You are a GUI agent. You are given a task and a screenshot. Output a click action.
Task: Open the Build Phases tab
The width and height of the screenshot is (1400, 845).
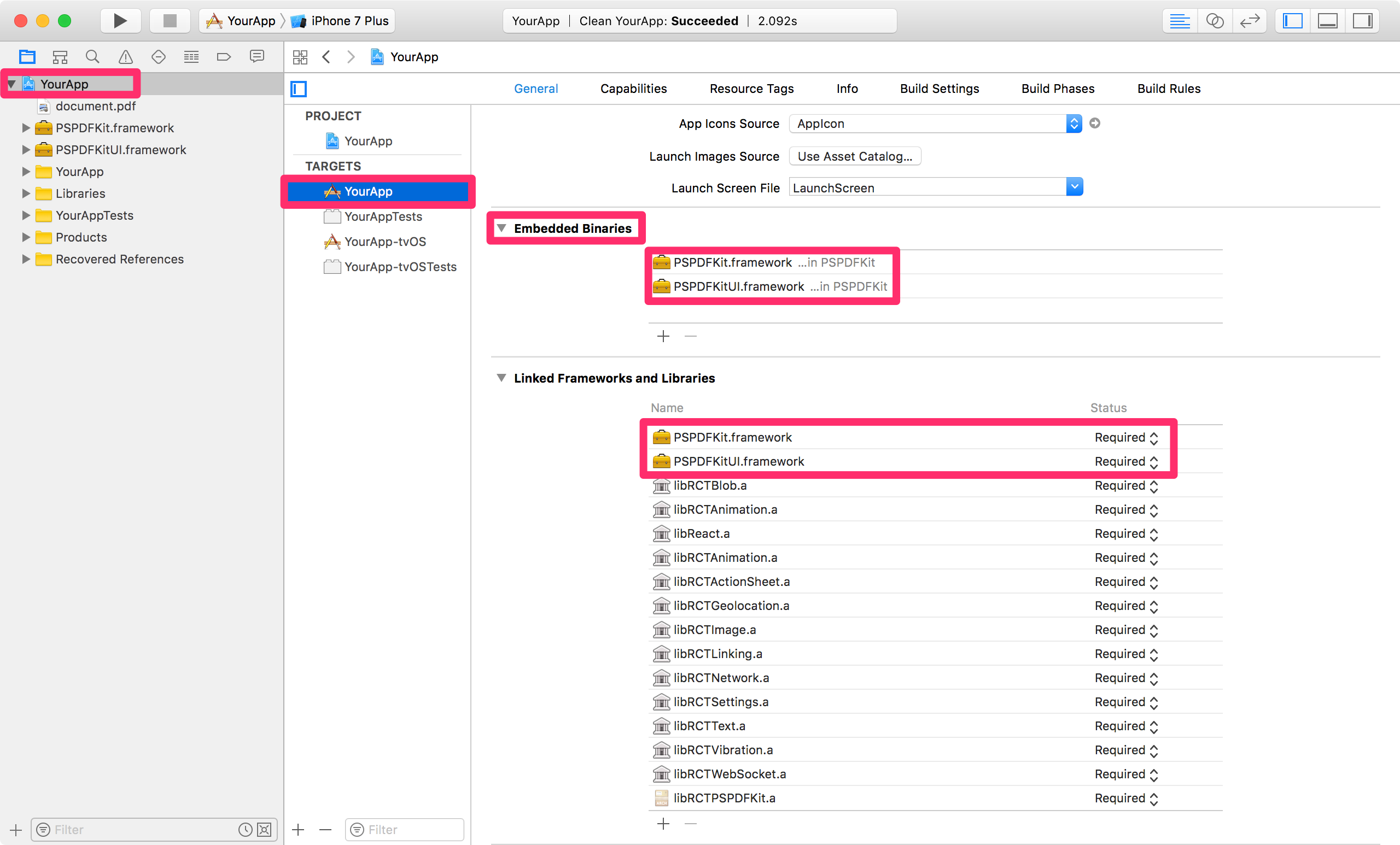pyautogui.click(x=1058, y=89)
